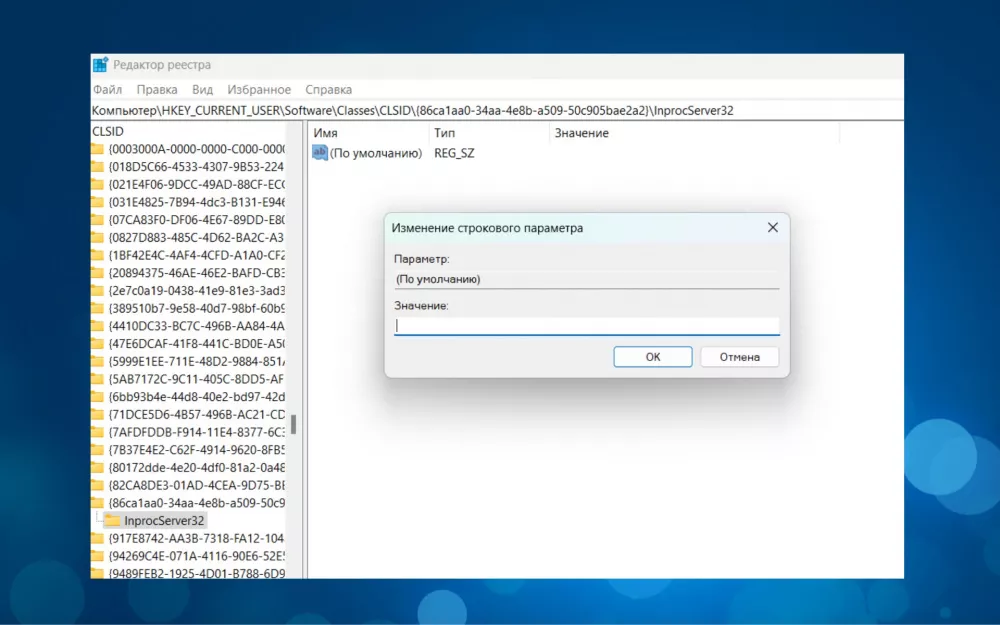Select the folder icon for {2e7c0a19-0438-41e9 key
1000x625 pixels.
tap(97, 291)
